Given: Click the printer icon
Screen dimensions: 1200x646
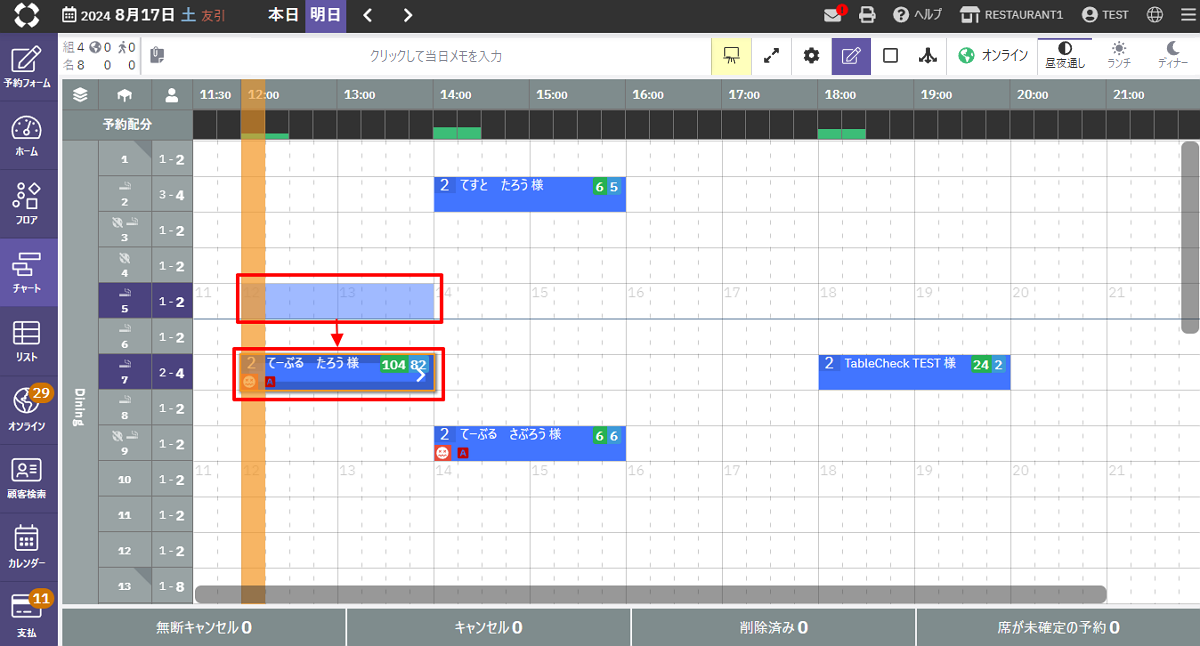Looking at the screenshot, I should coord(867,15).
